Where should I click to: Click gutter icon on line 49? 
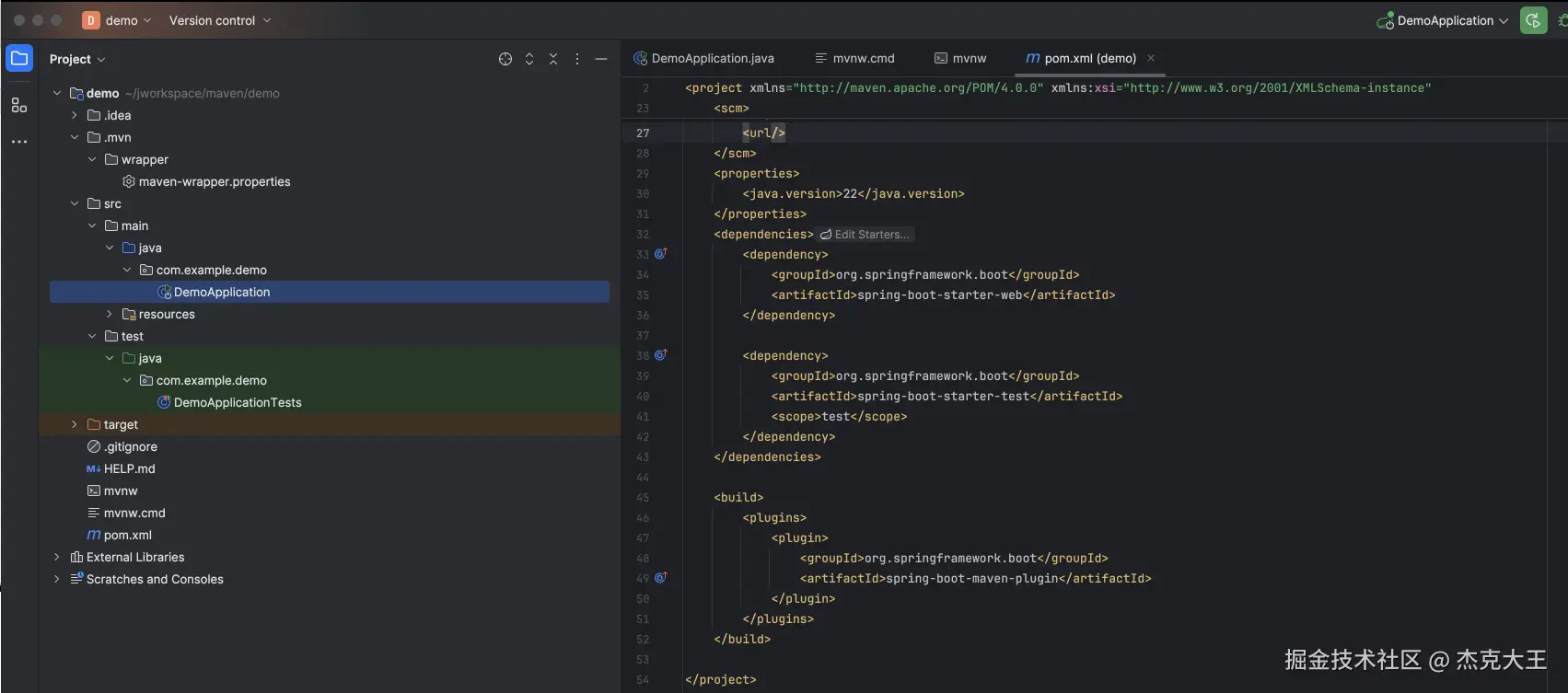[x=660, y=578]
